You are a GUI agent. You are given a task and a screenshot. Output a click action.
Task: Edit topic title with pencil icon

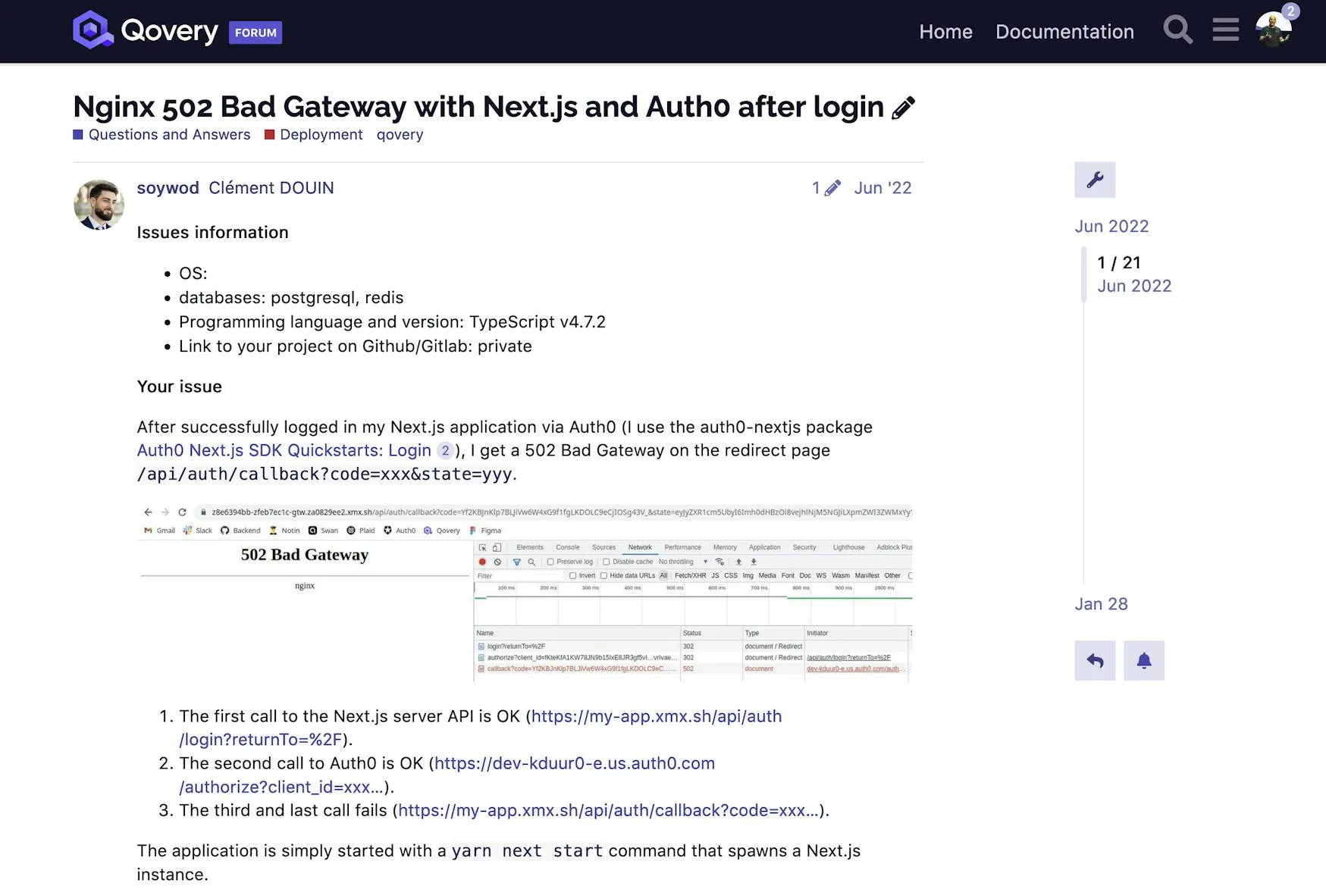903,108
